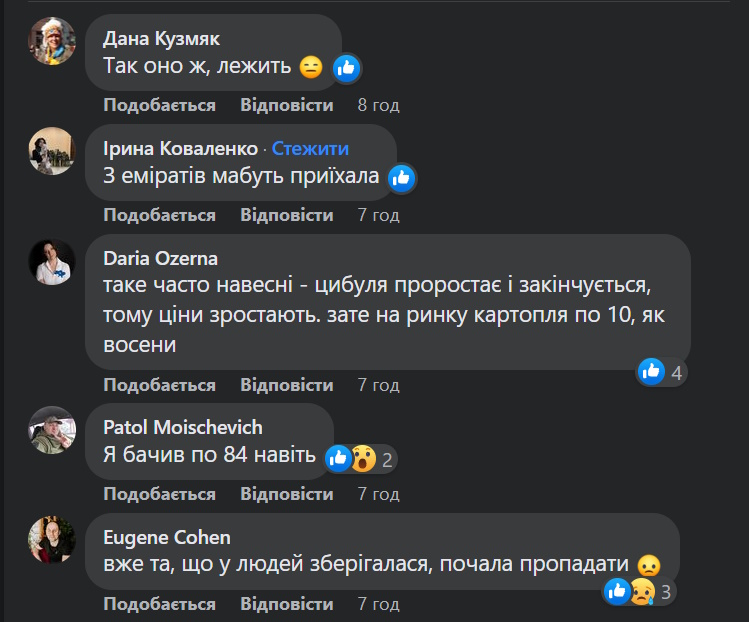
Task: Click like reaction on Ірина Коваленко's comment
Action: point(401,178)
